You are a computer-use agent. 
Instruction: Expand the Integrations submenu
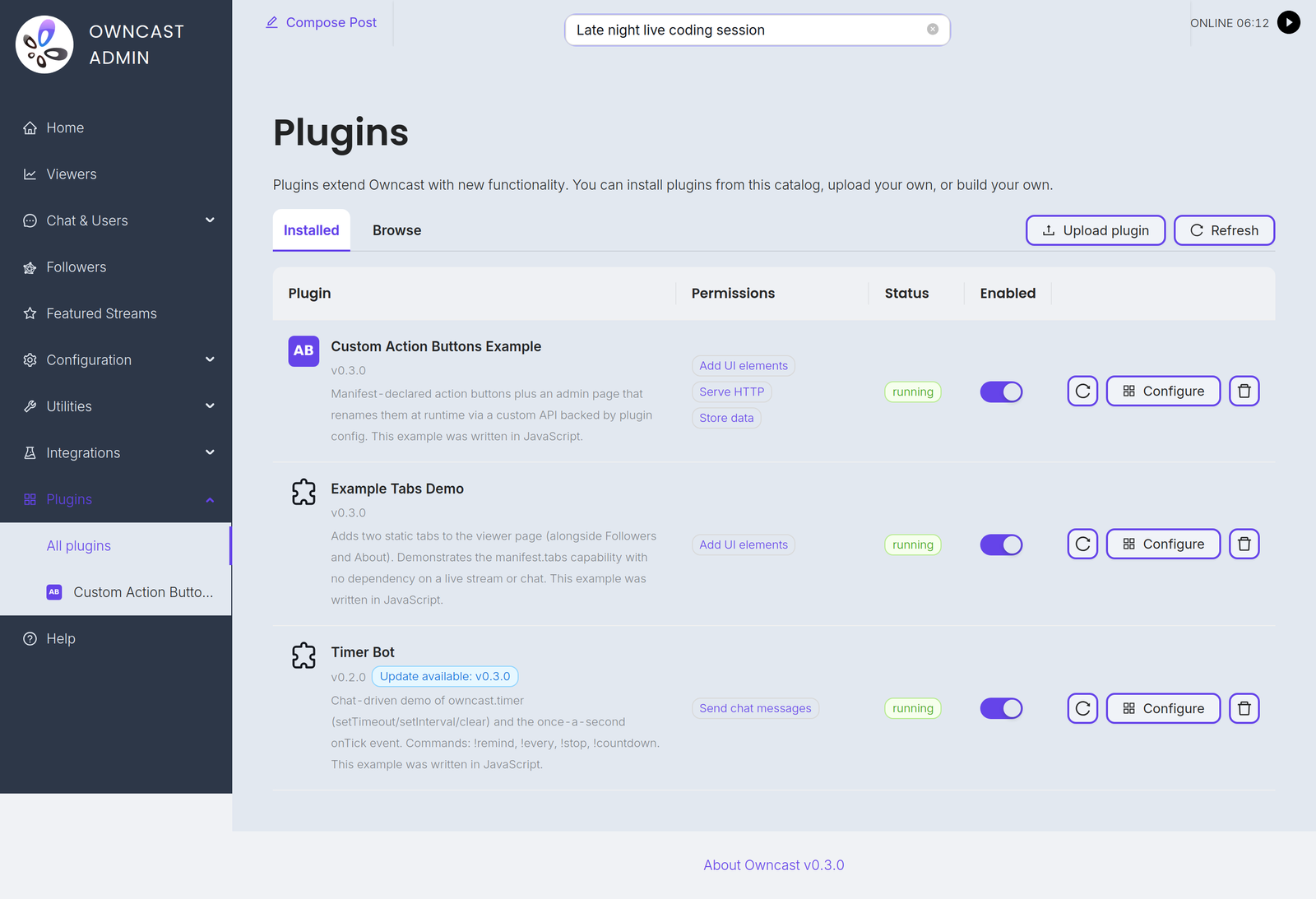(x=210, y=452)
